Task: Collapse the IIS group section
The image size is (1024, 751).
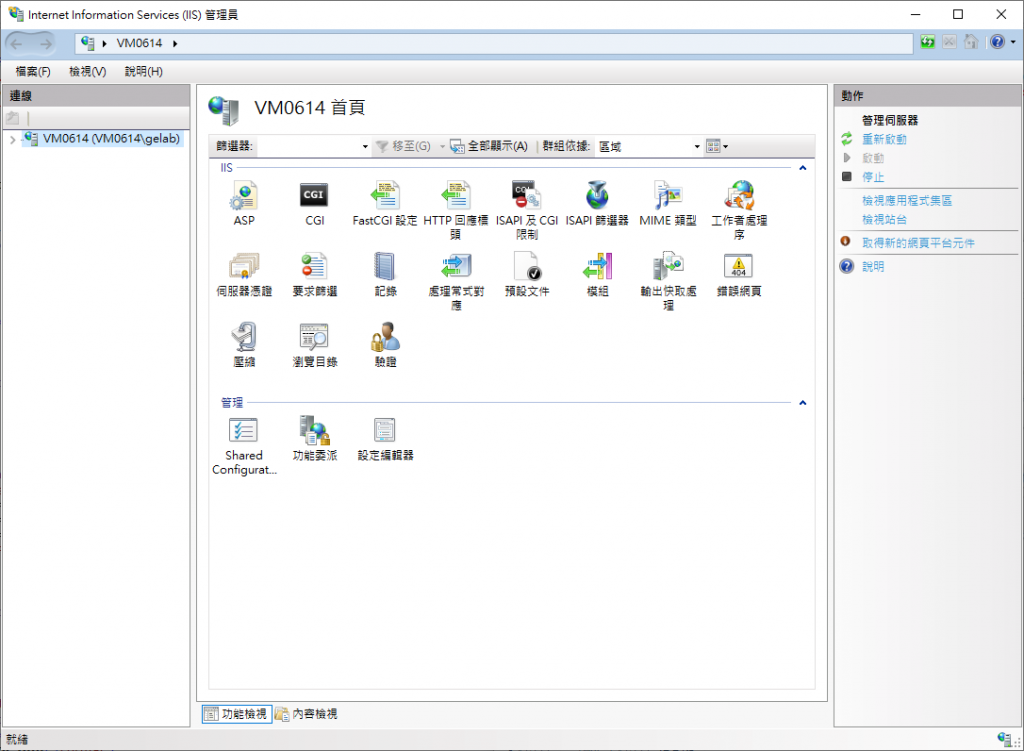Action: tap(803, 168)
